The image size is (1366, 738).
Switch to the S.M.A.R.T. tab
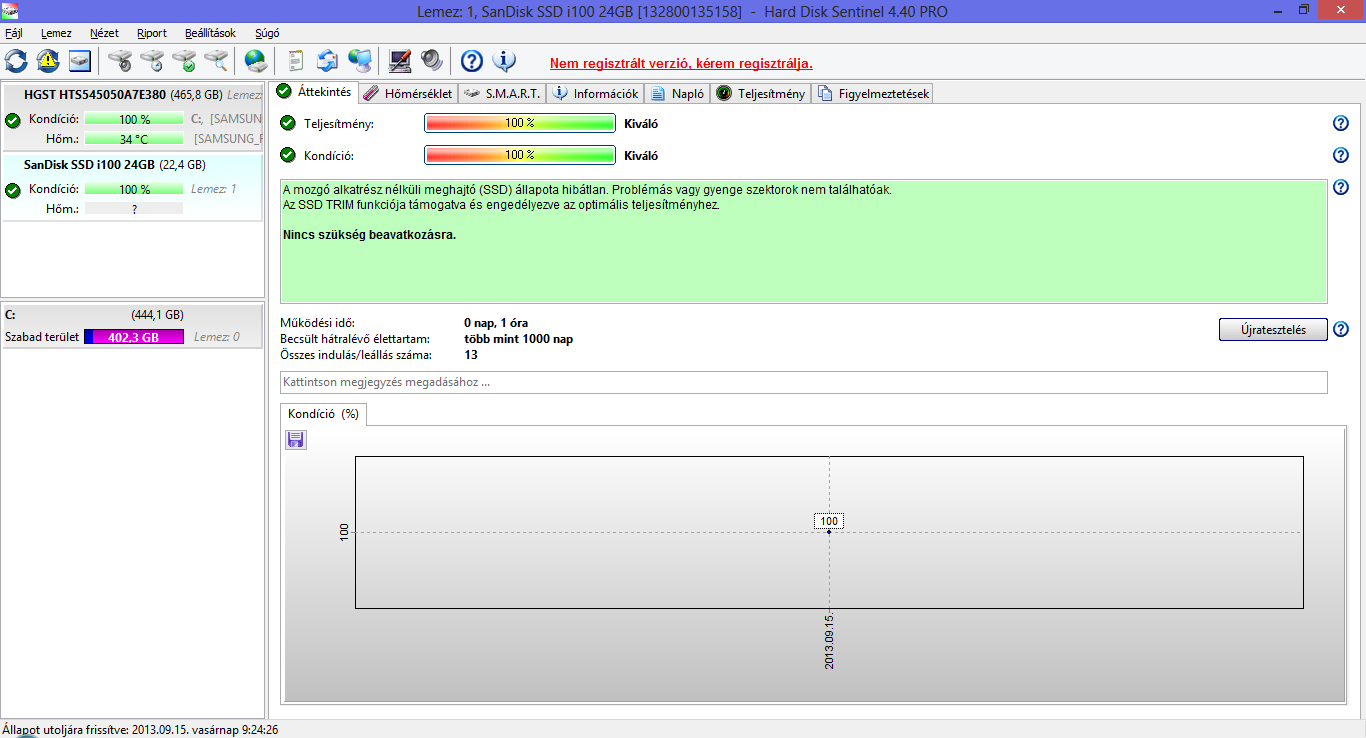(x=502, y=94)
